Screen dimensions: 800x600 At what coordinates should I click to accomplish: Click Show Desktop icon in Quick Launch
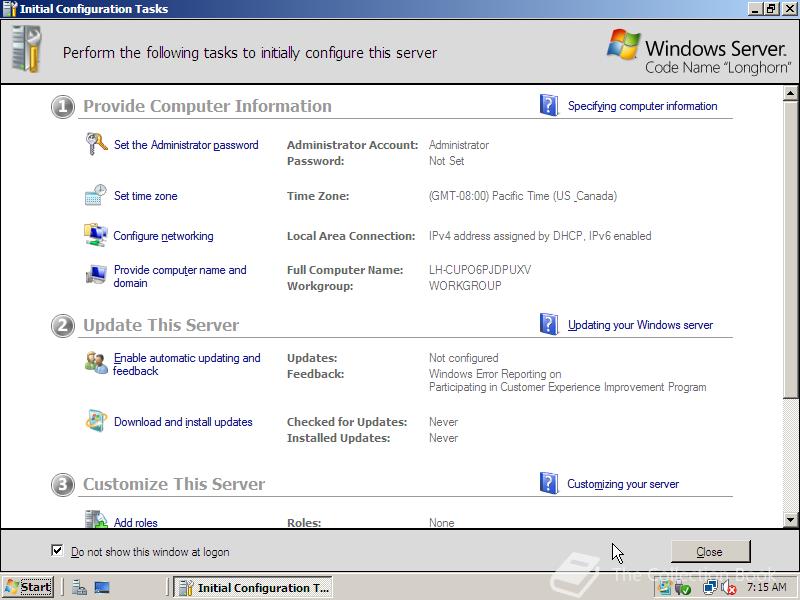102,588
